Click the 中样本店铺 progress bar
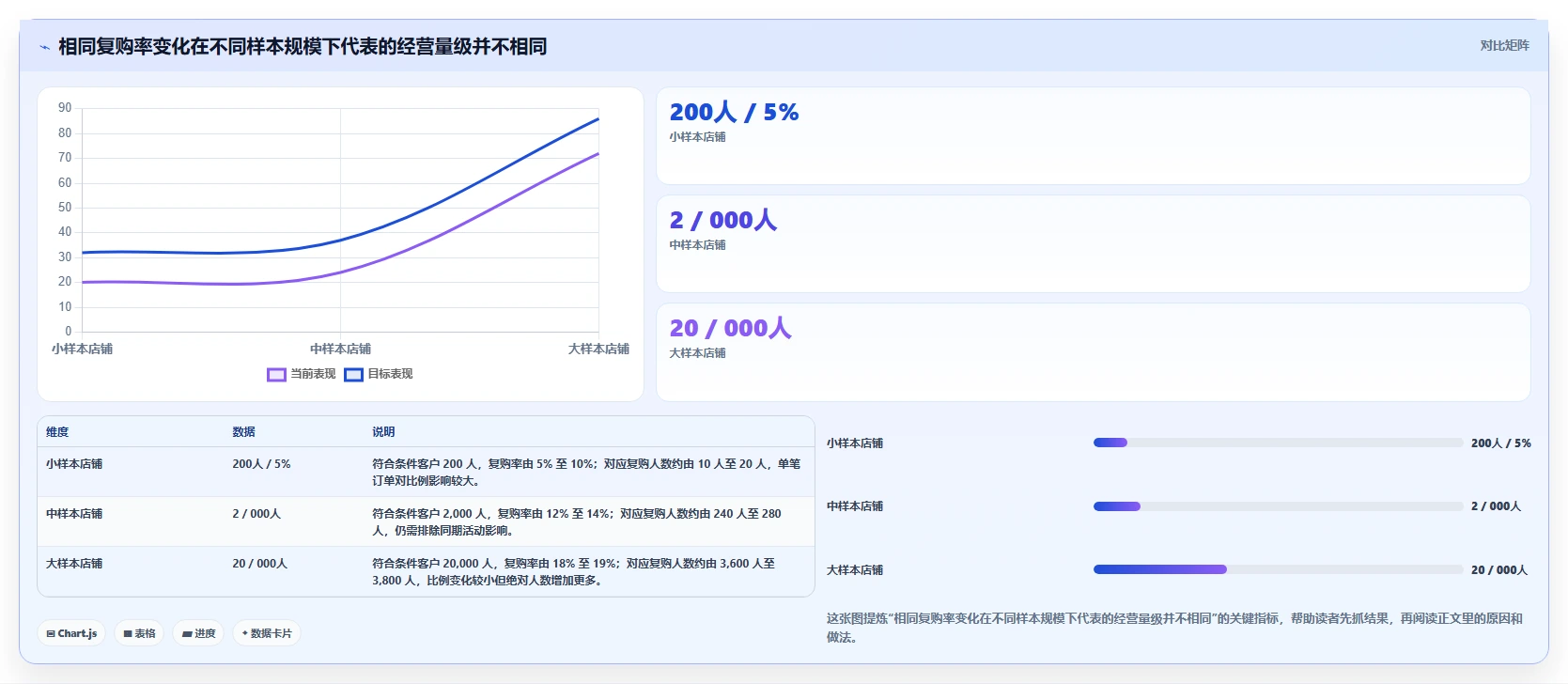Image resolution: width=1568 pixels, height=684 pixels. tap(1278, 506)
